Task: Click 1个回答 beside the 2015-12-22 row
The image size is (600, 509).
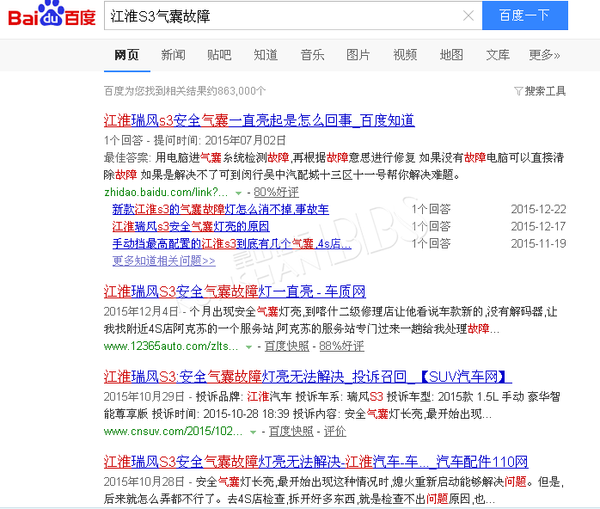Action: coord(431,209)
